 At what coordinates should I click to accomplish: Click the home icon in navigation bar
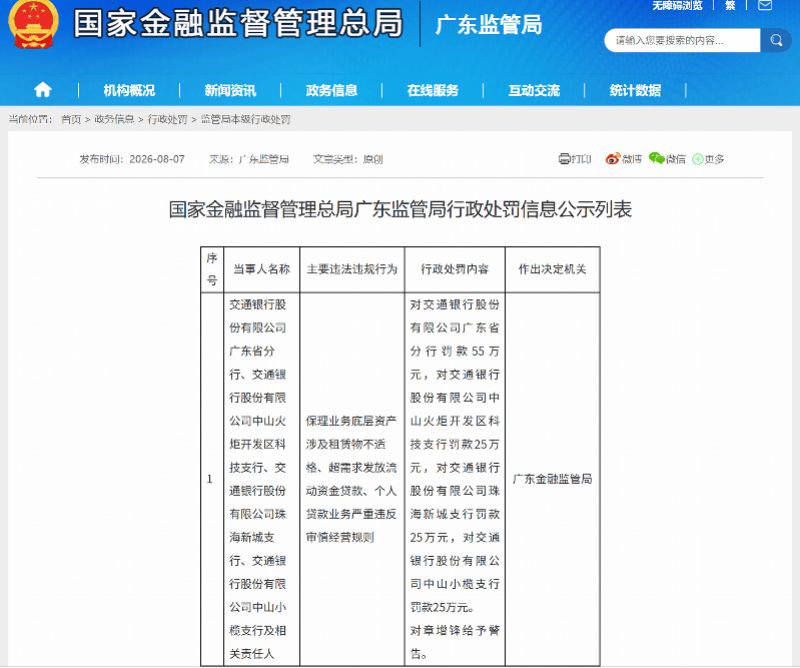(43, 90)
